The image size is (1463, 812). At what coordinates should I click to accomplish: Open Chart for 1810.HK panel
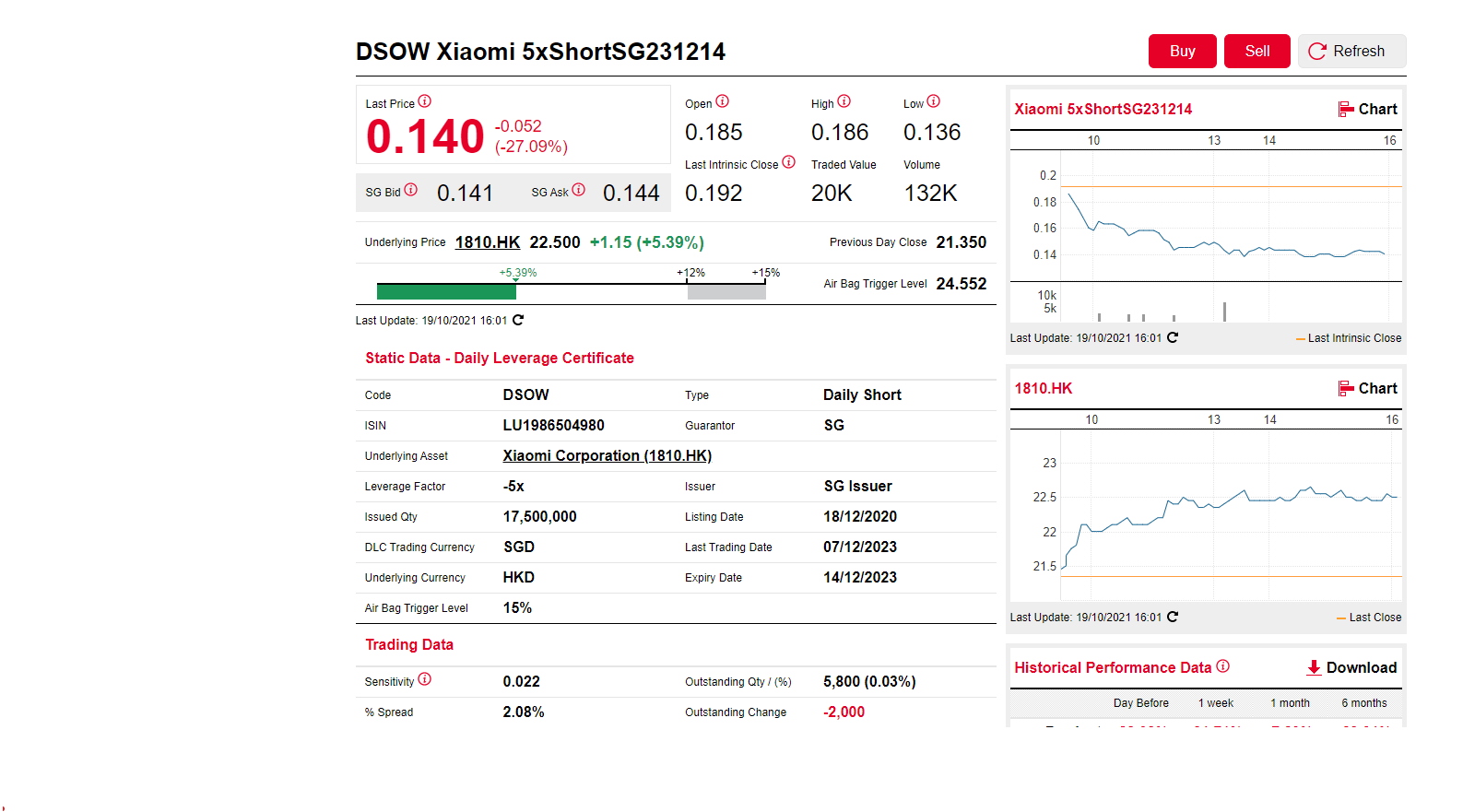1368,388
